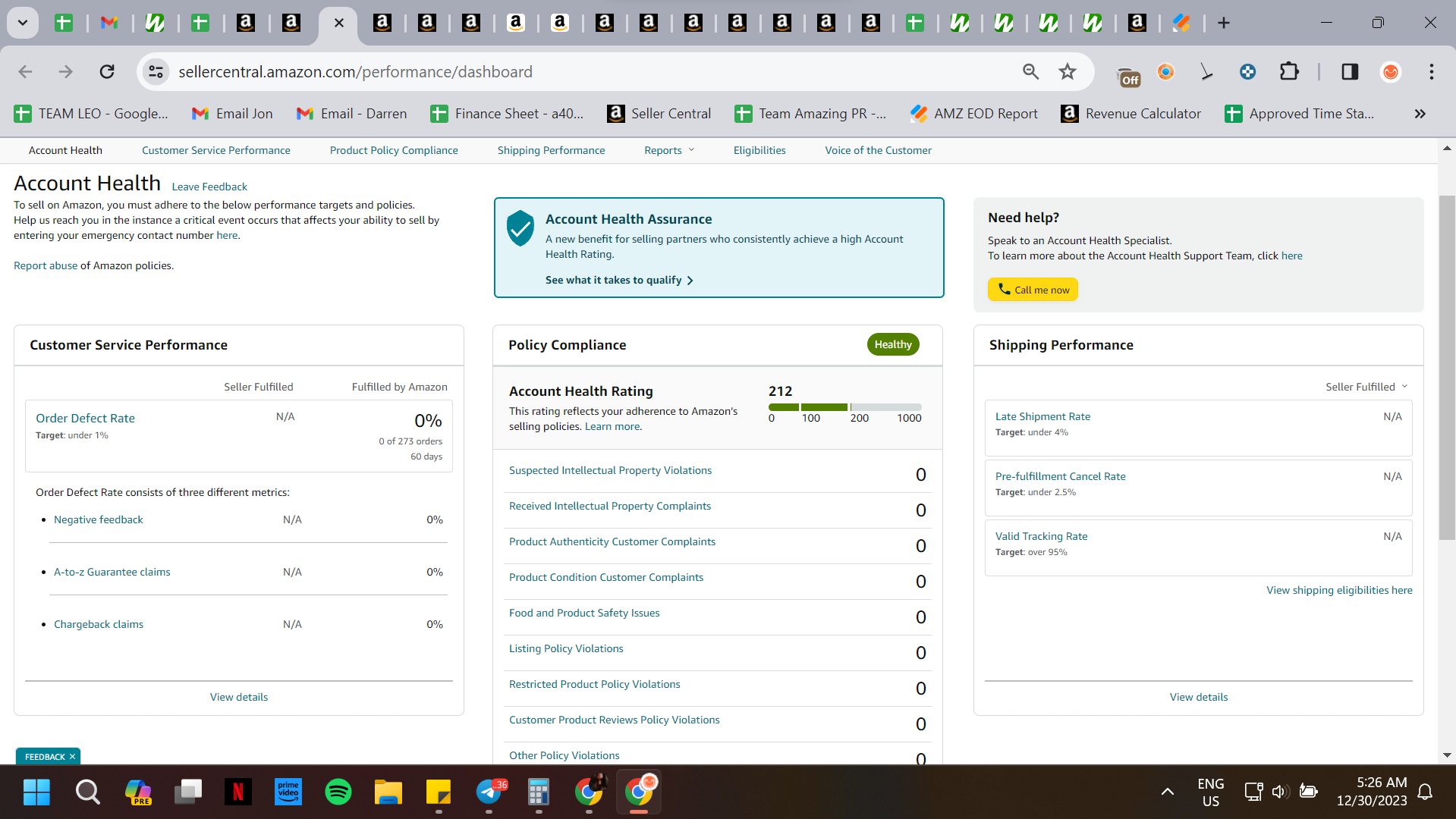Switch to the Gmail tab
1456x819 pixels.
coord(109,23)
